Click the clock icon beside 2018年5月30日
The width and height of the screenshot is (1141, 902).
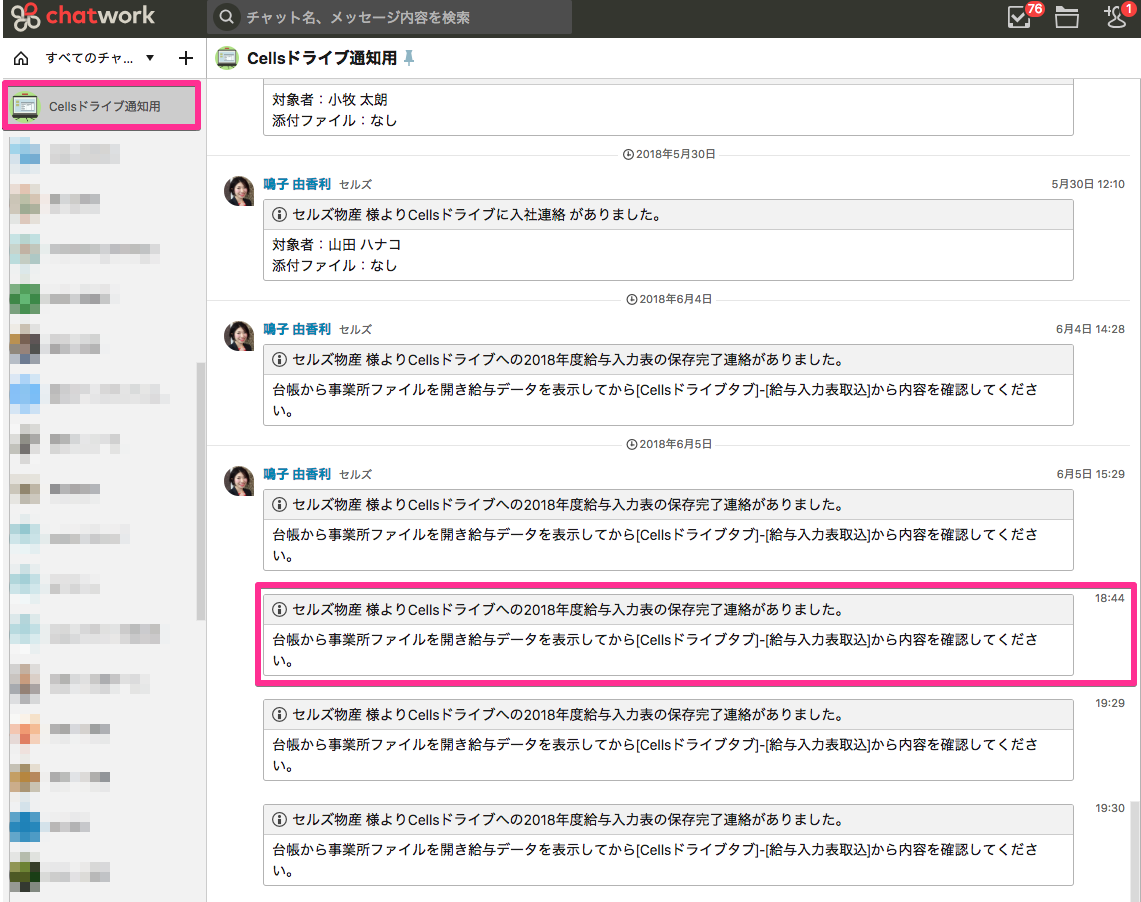click(628, 154)
